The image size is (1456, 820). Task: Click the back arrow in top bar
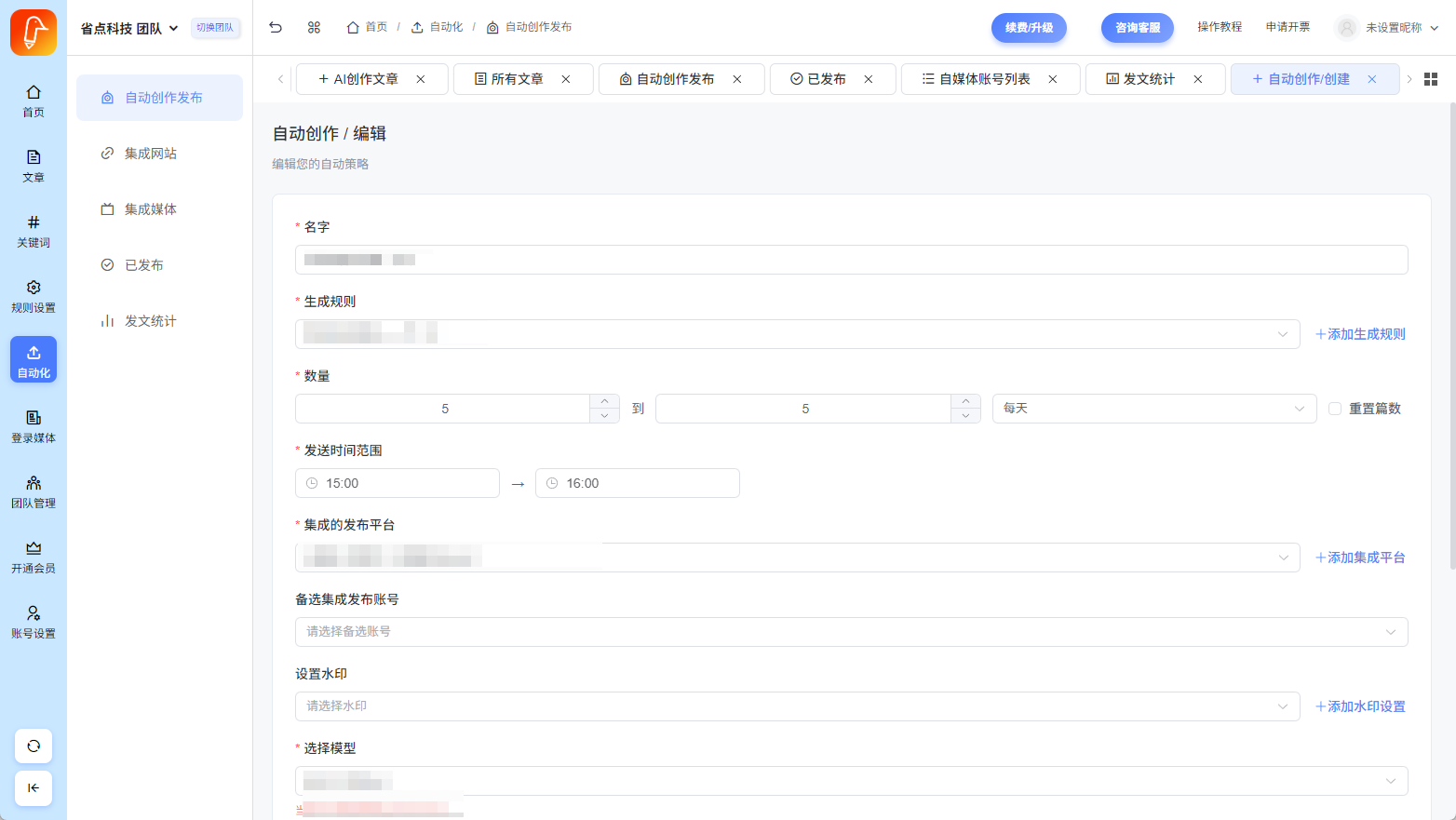point(276,27)
